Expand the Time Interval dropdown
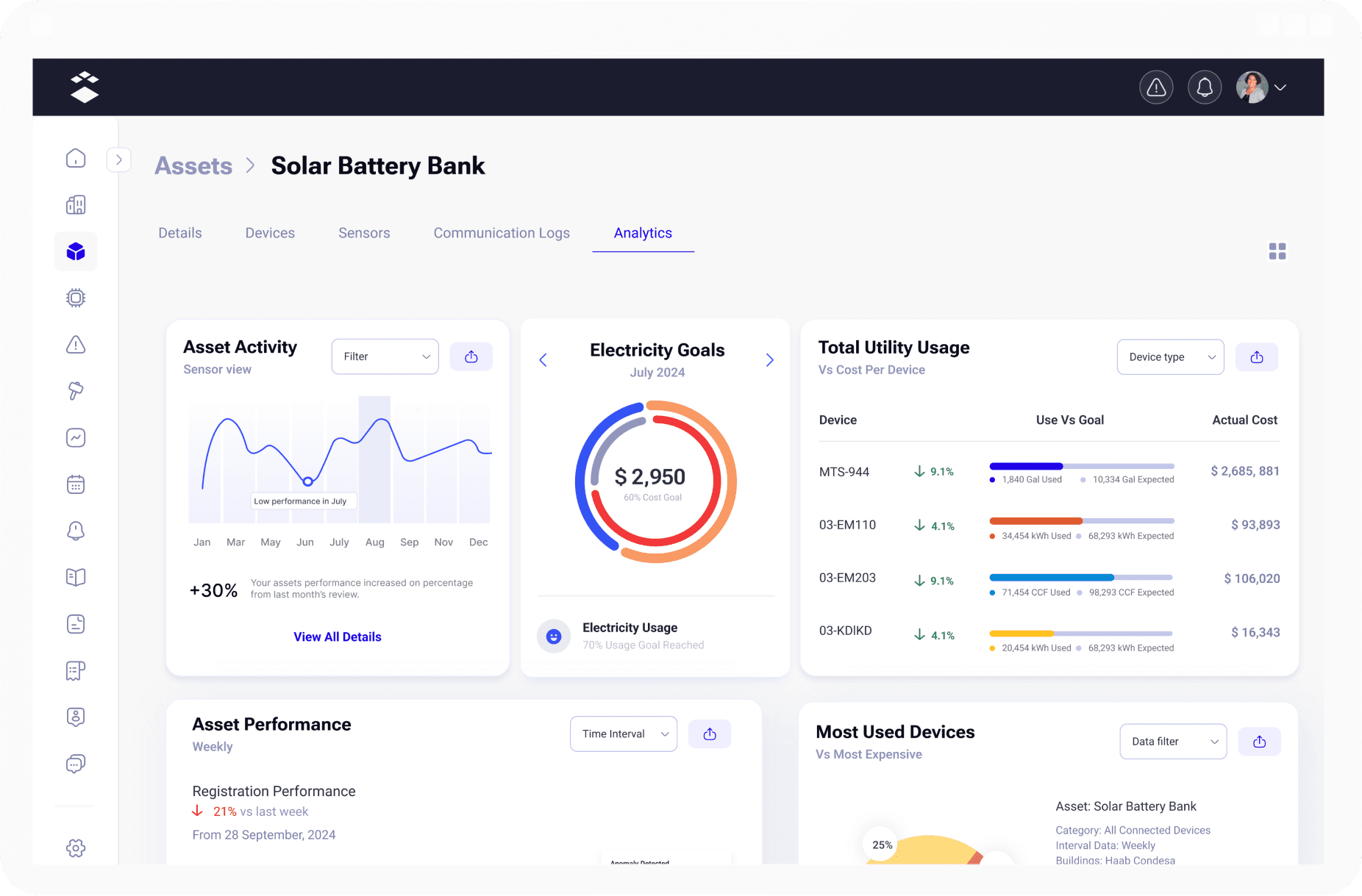Screen dimensions: 1362x896 [x=623, y=734]
